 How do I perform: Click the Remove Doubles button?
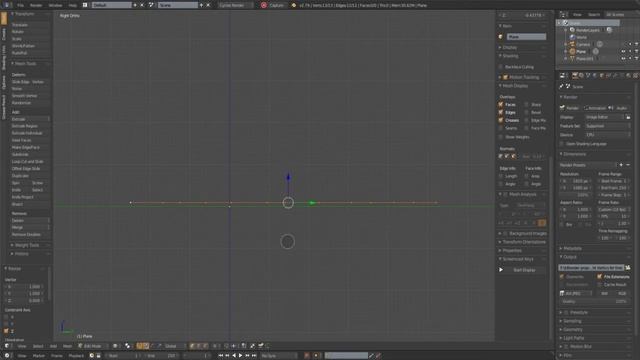30,235
